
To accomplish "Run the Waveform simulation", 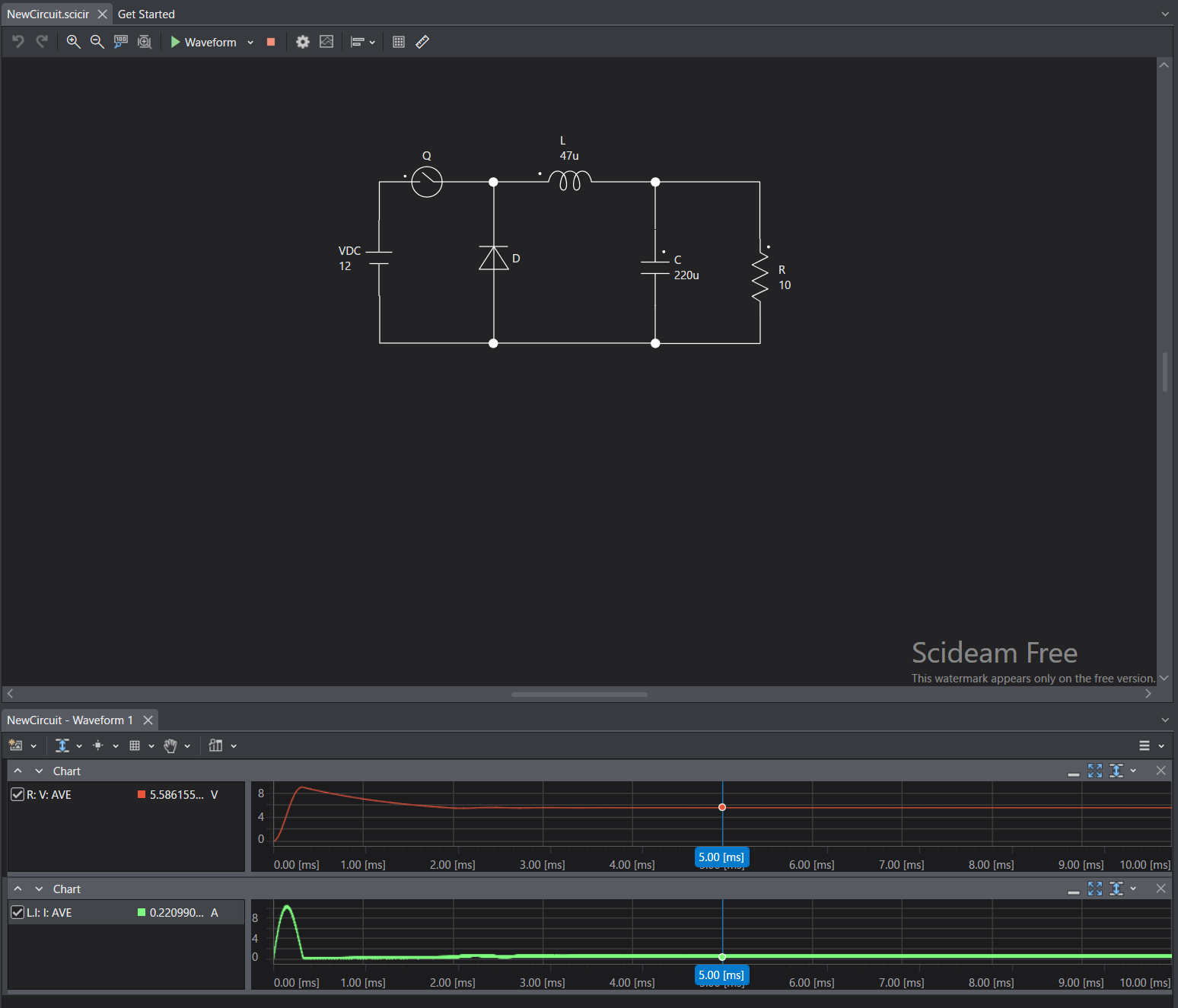I will click(203, 42).
